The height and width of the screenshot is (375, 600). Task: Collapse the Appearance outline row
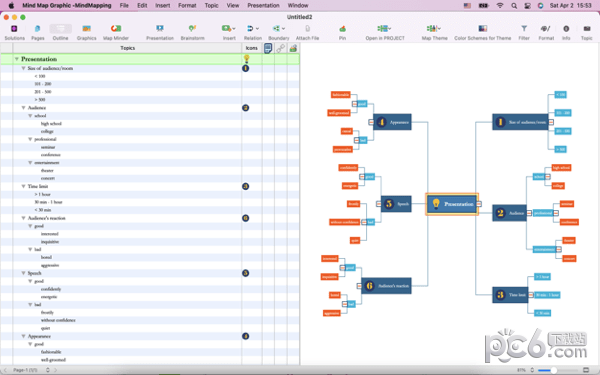click(x=23, y=336)
